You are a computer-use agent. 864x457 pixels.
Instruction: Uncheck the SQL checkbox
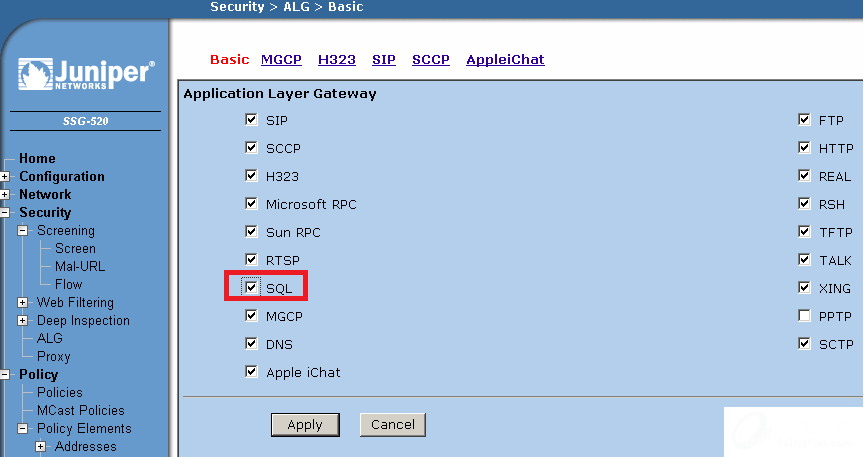point(251,288)
